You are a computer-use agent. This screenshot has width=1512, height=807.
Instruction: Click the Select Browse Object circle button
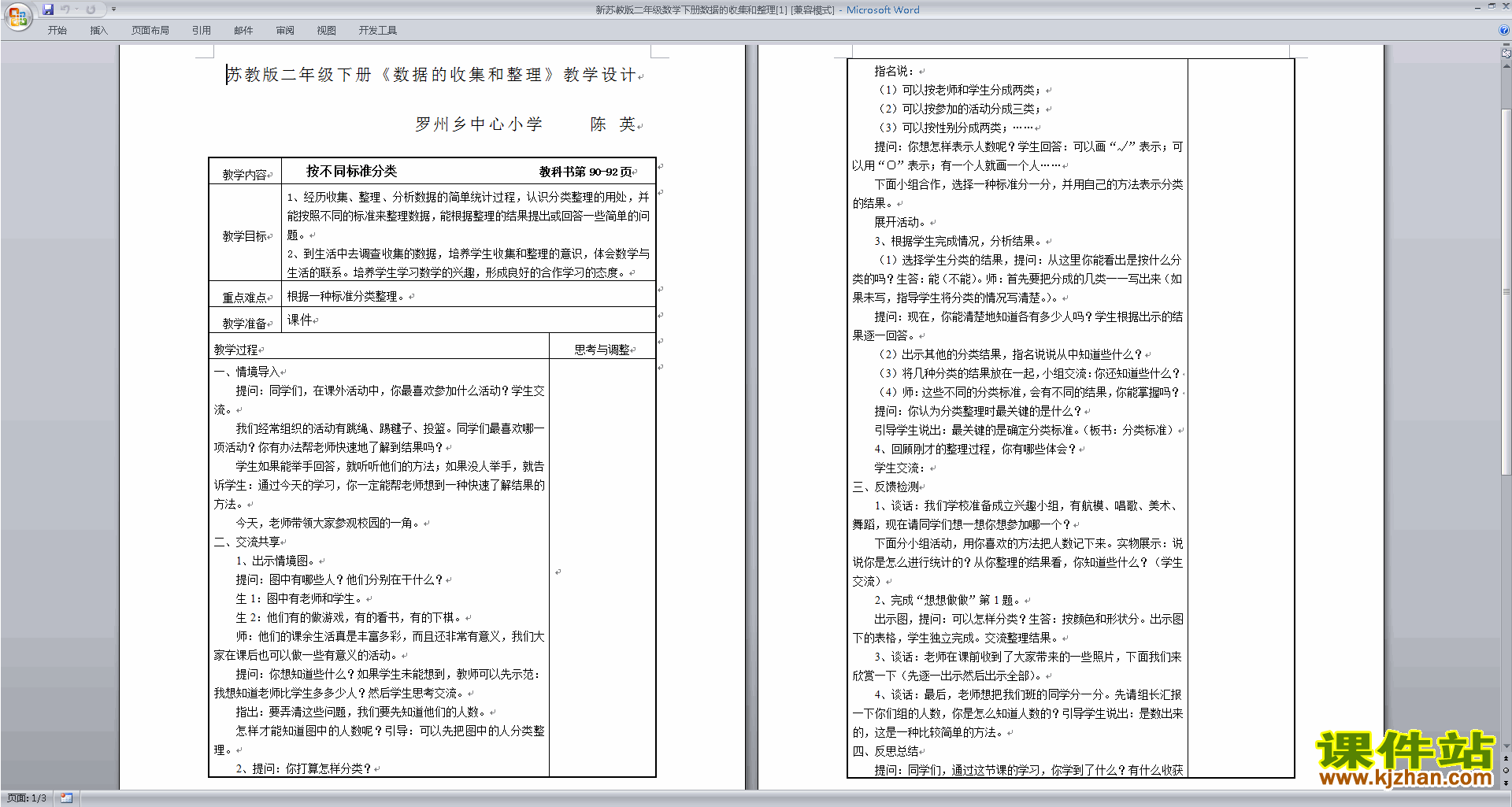point(1506,770)
